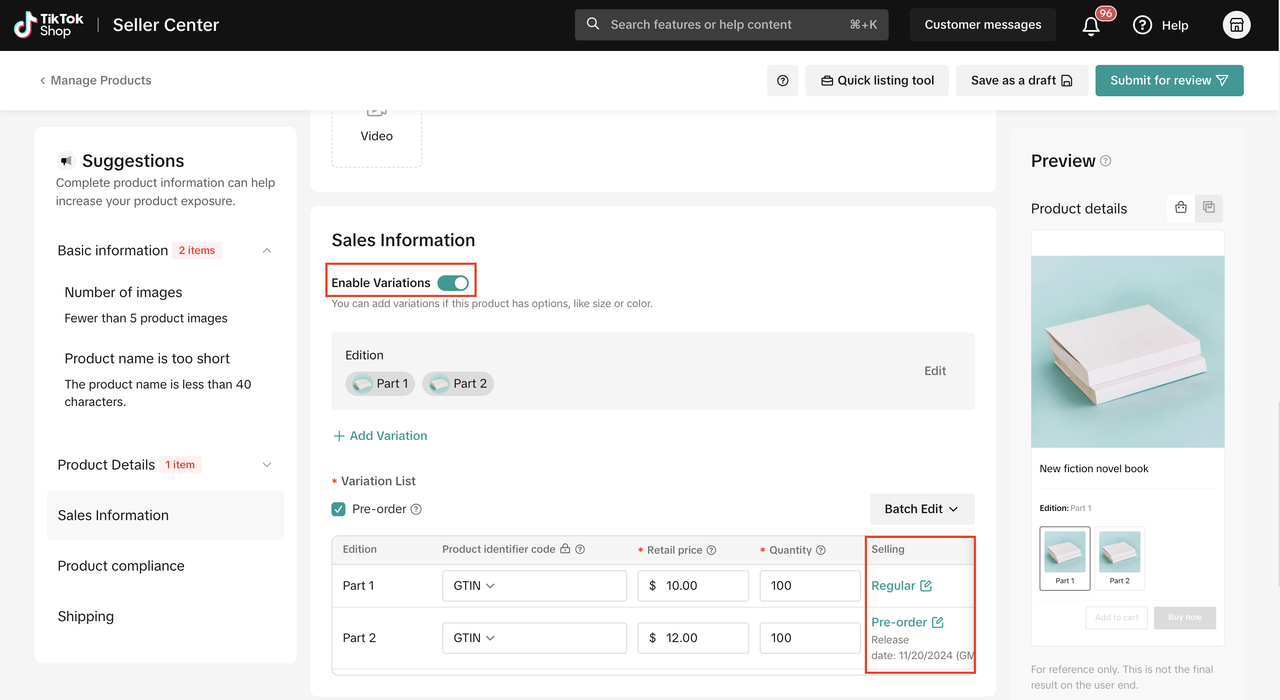Image resolution: width=1280 pixels, height=700 pixels.
Task: Switch preview to second layout icon
Action: click(x=1209, y=208)
